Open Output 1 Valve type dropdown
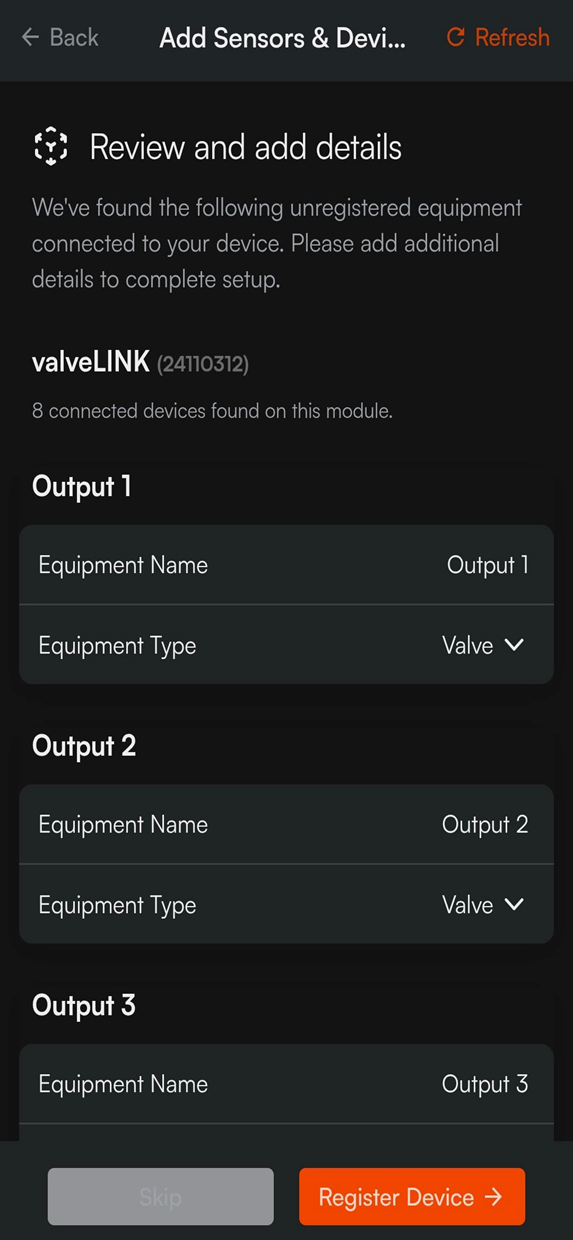Viewport: 573px width, 1240px height. [x=483, y=645]
